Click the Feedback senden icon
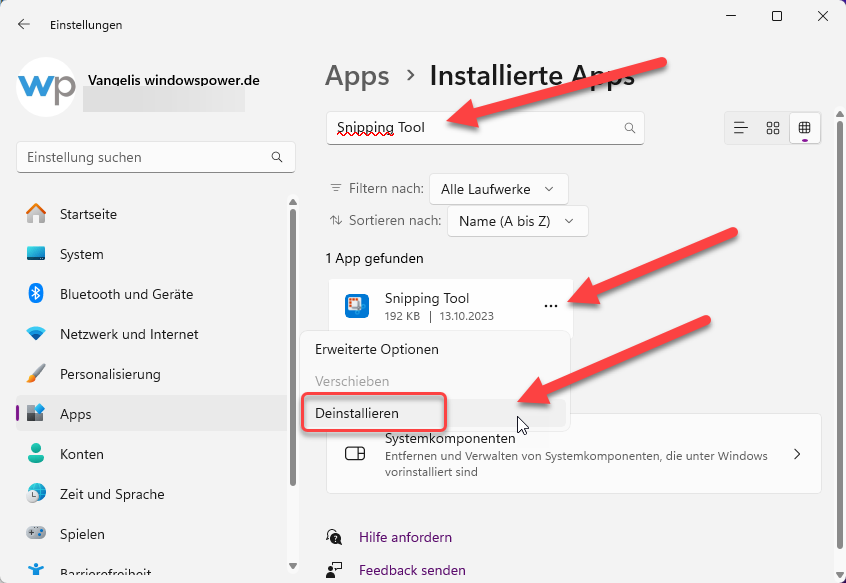This screenshot has width=846, height=583. 334,570
